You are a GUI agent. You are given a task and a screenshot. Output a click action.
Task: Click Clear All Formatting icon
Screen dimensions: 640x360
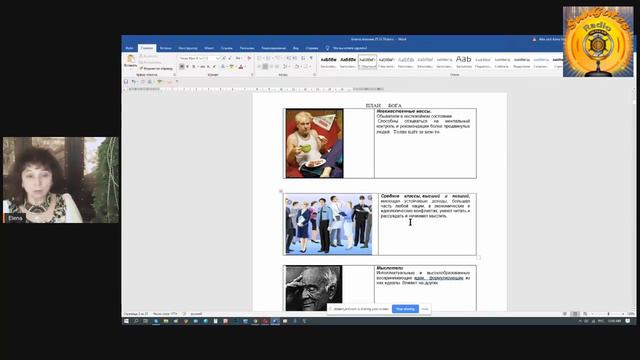click(x=249, y=58)
